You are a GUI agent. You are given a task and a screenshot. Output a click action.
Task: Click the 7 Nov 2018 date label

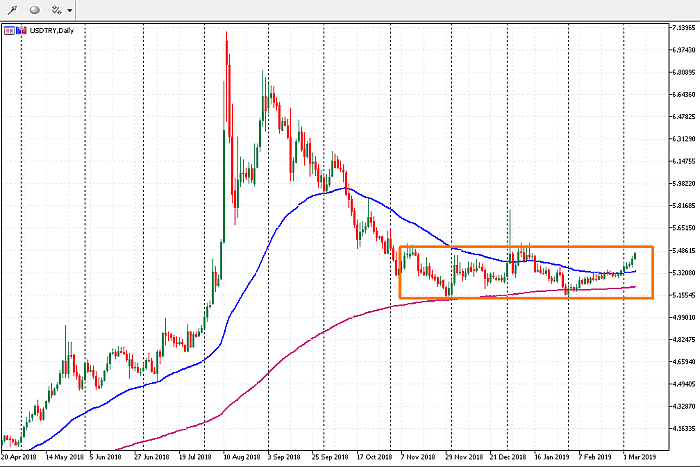tap(419, 454)
